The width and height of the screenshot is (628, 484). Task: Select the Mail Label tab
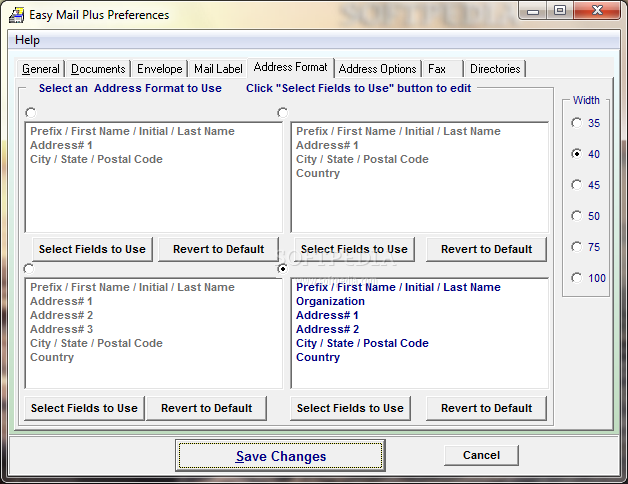tap(218, 69)
